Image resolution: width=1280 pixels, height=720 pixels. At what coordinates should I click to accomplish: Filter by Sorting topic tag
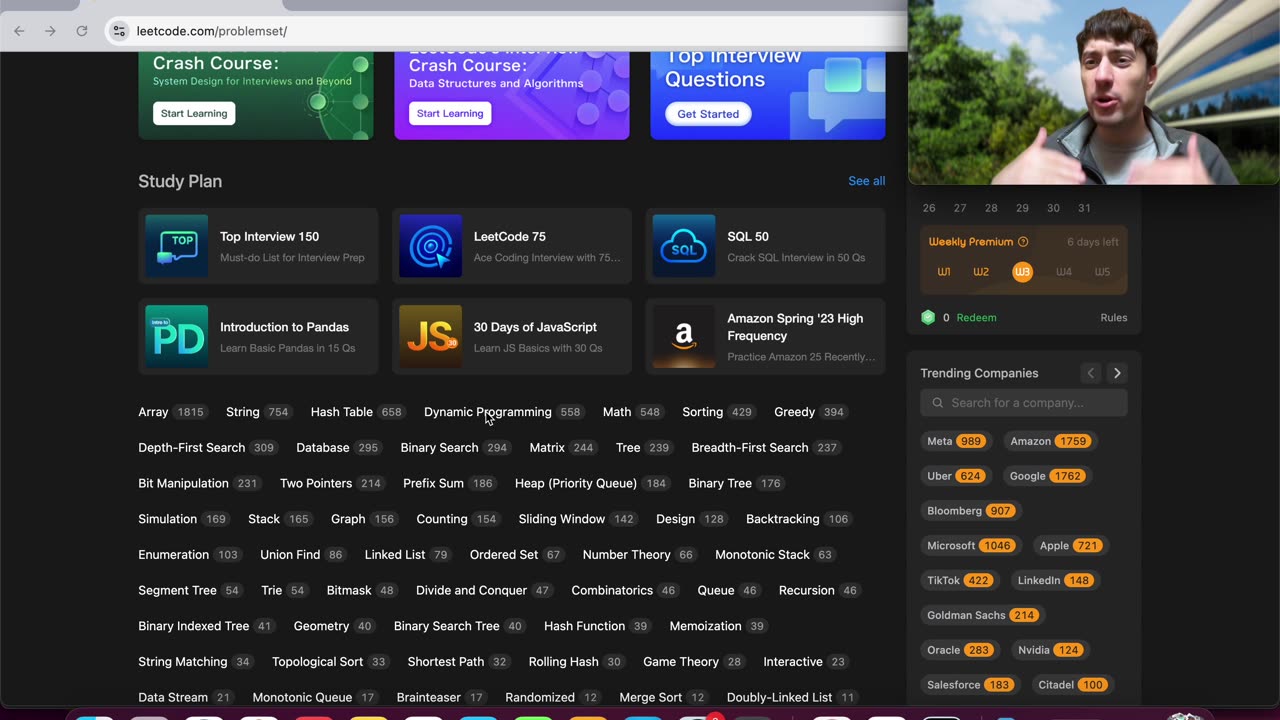[x=718, y=412]
